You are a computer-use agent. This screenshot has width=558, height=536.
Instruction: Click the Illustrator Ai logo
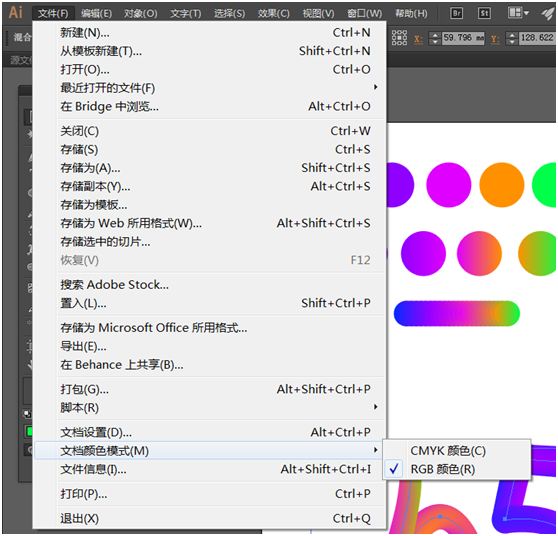click(16, 12)
